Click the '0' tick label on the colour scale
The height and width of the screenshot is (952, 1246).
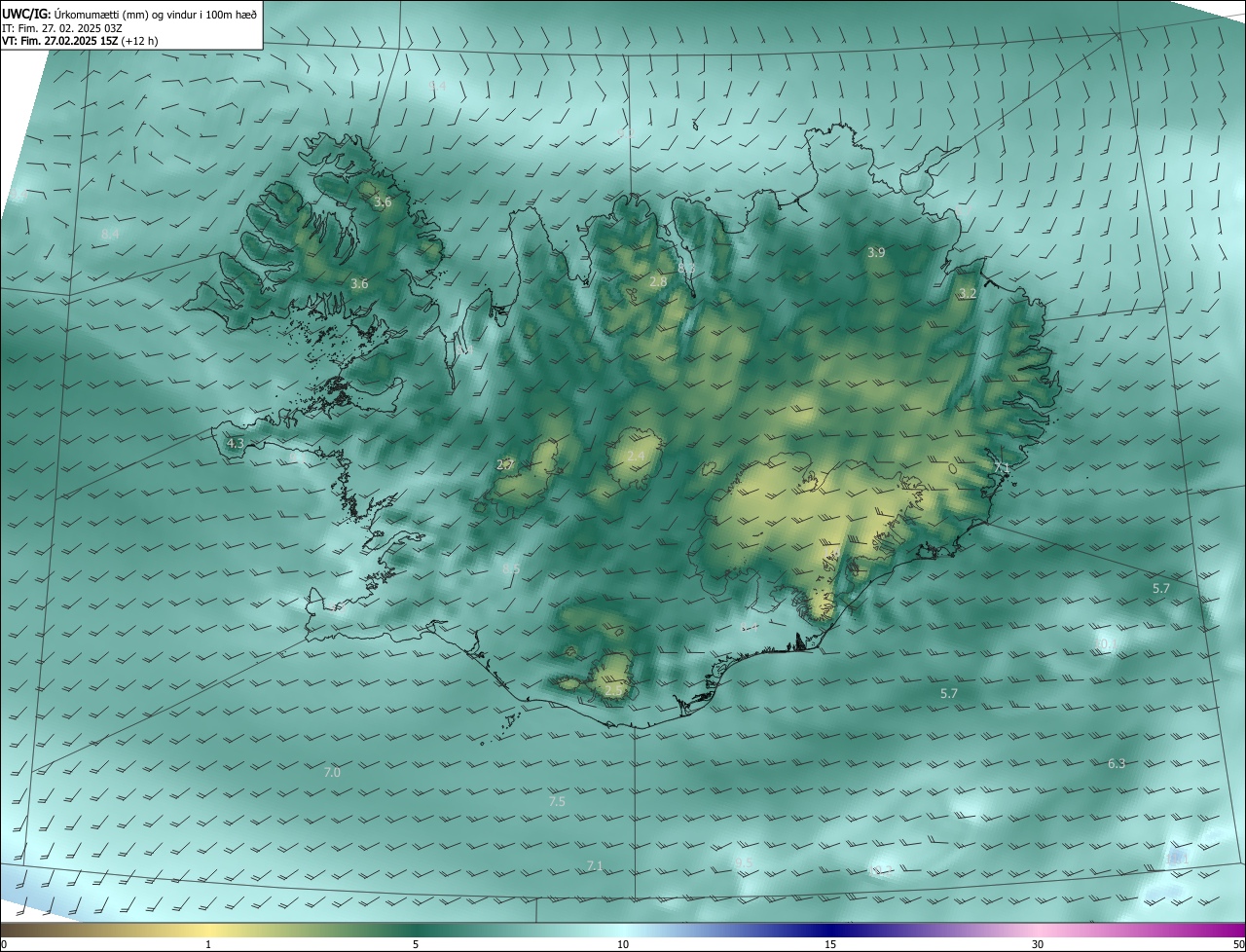4,944
